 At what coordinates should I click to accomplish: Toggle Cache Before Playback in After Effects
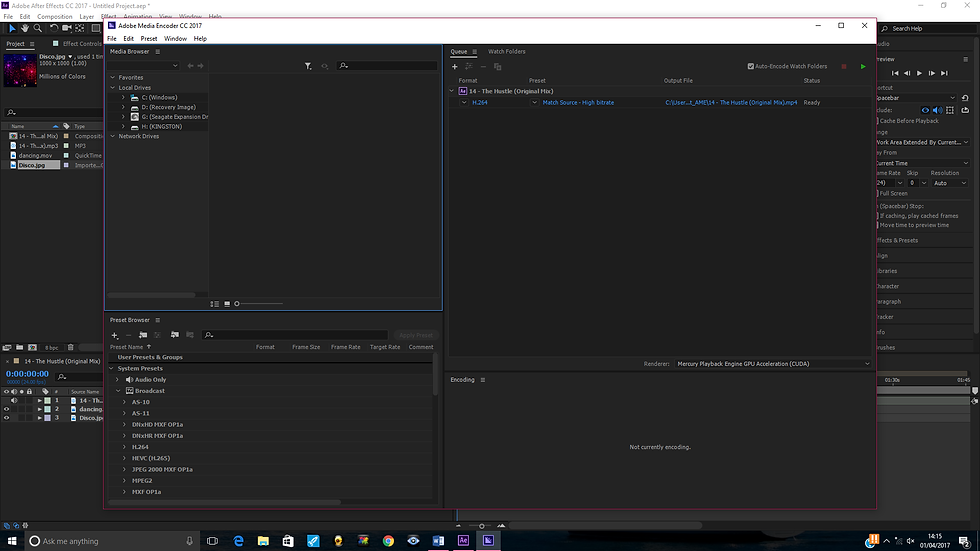pos(877,121)
